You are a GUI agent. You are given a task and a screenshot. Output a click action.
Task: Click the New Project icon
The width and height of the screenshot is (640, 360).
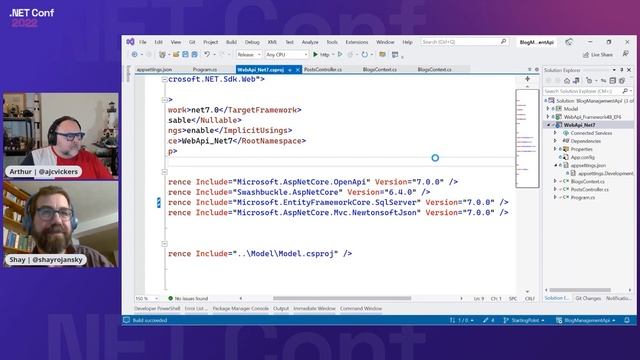(162, 54)
